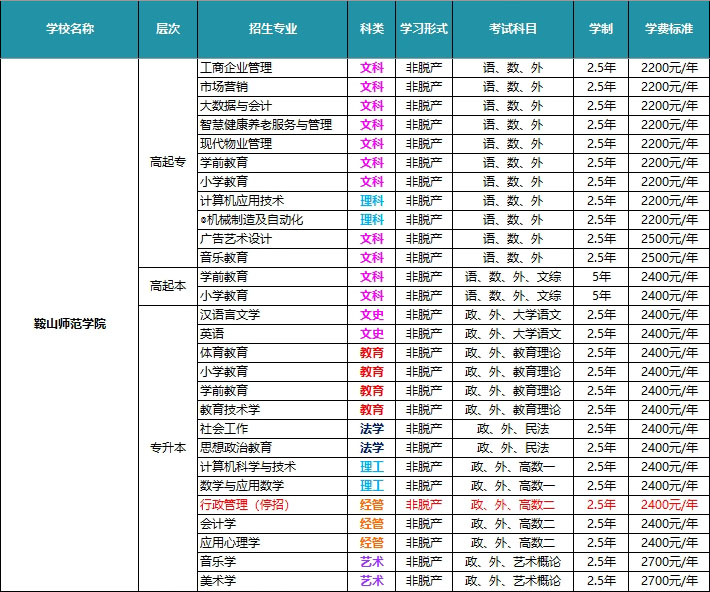710x592 pixels.
Task: Click the 大数据与会计 major cell
Action: 273,106
